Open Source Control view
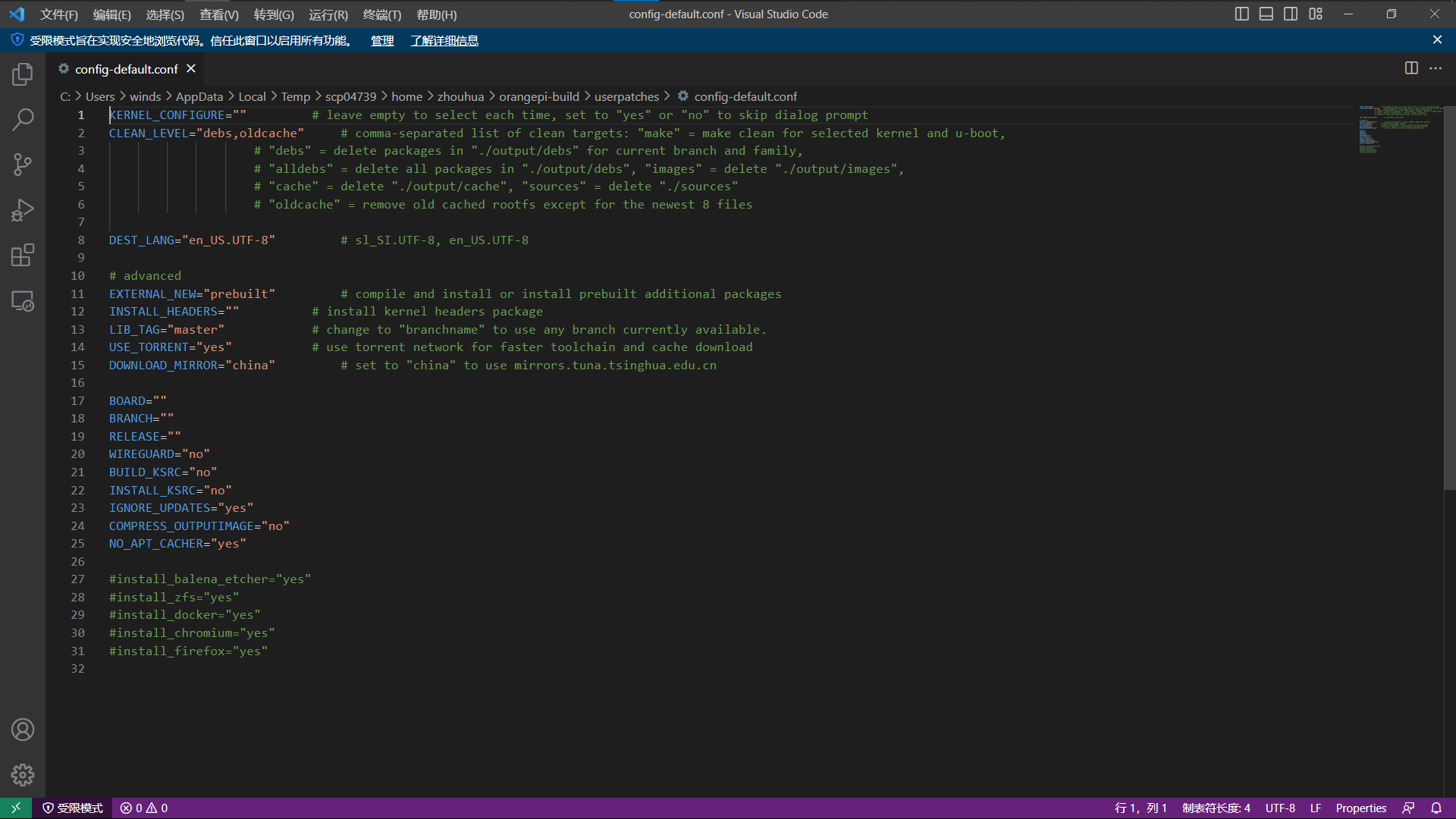The height and width of the screenshot is (819, 1456). click(23, 165)
